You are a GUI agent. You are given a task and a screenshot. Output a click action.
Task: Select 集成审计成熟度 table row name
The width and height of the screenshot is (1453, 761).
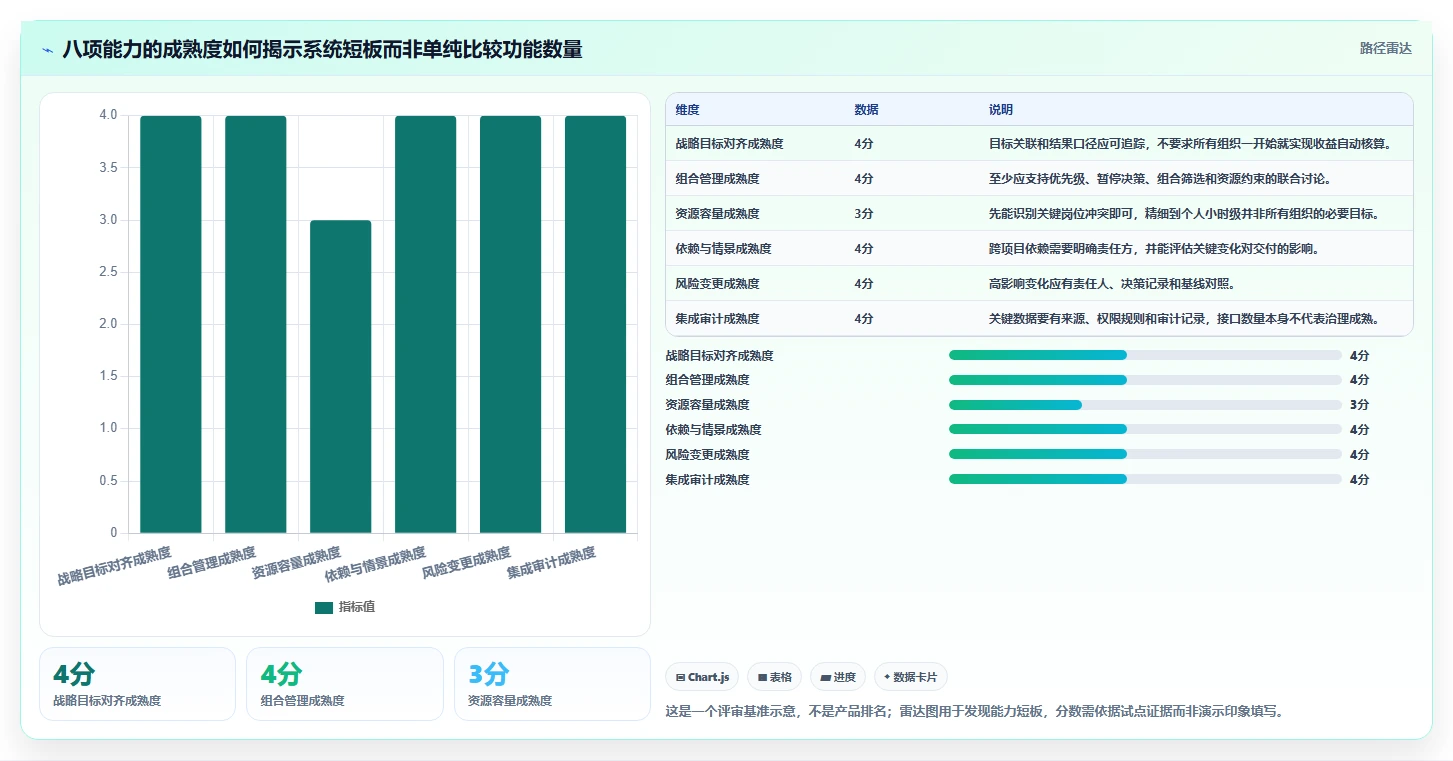click(717, 319)
